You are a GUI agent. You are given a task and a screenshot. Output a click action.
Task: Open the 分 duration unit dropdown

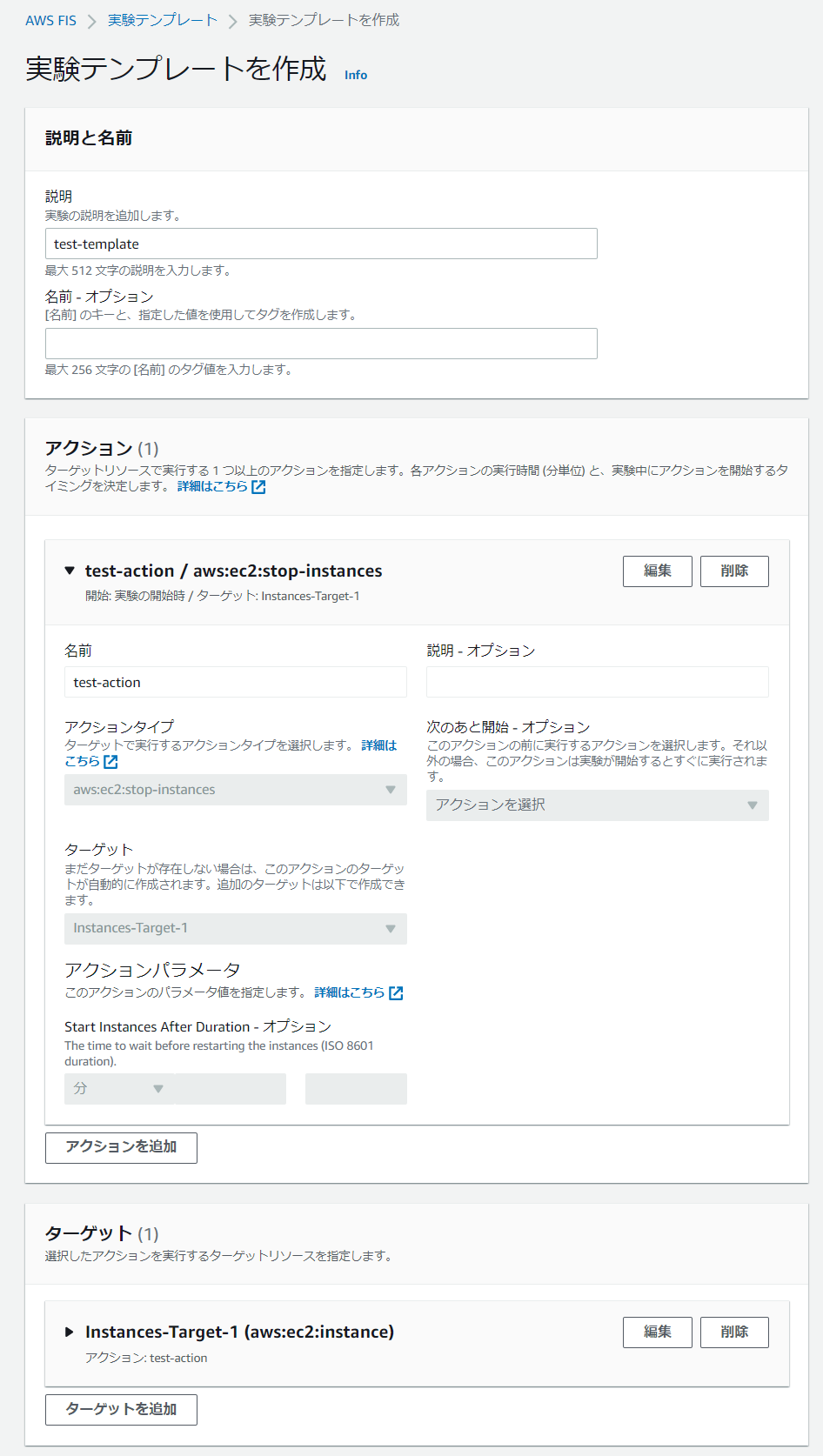click(119, 1089)
